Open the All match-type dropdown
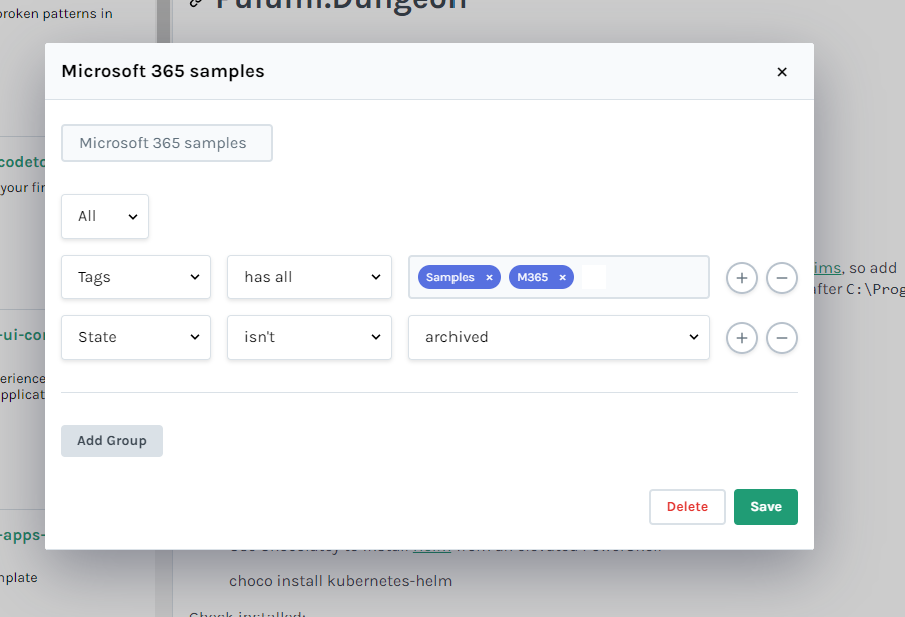This screenshot has height=617, width=905. [x=104, y=216]
